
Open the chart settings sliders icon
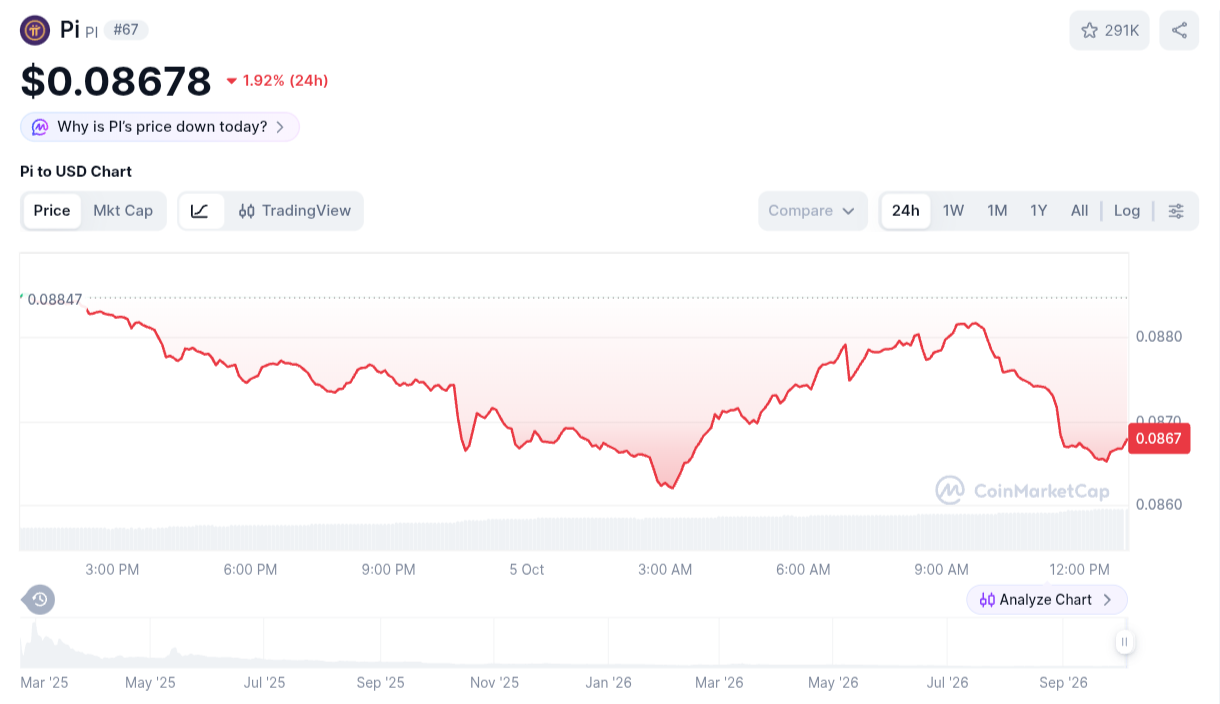coord(1176,211)
